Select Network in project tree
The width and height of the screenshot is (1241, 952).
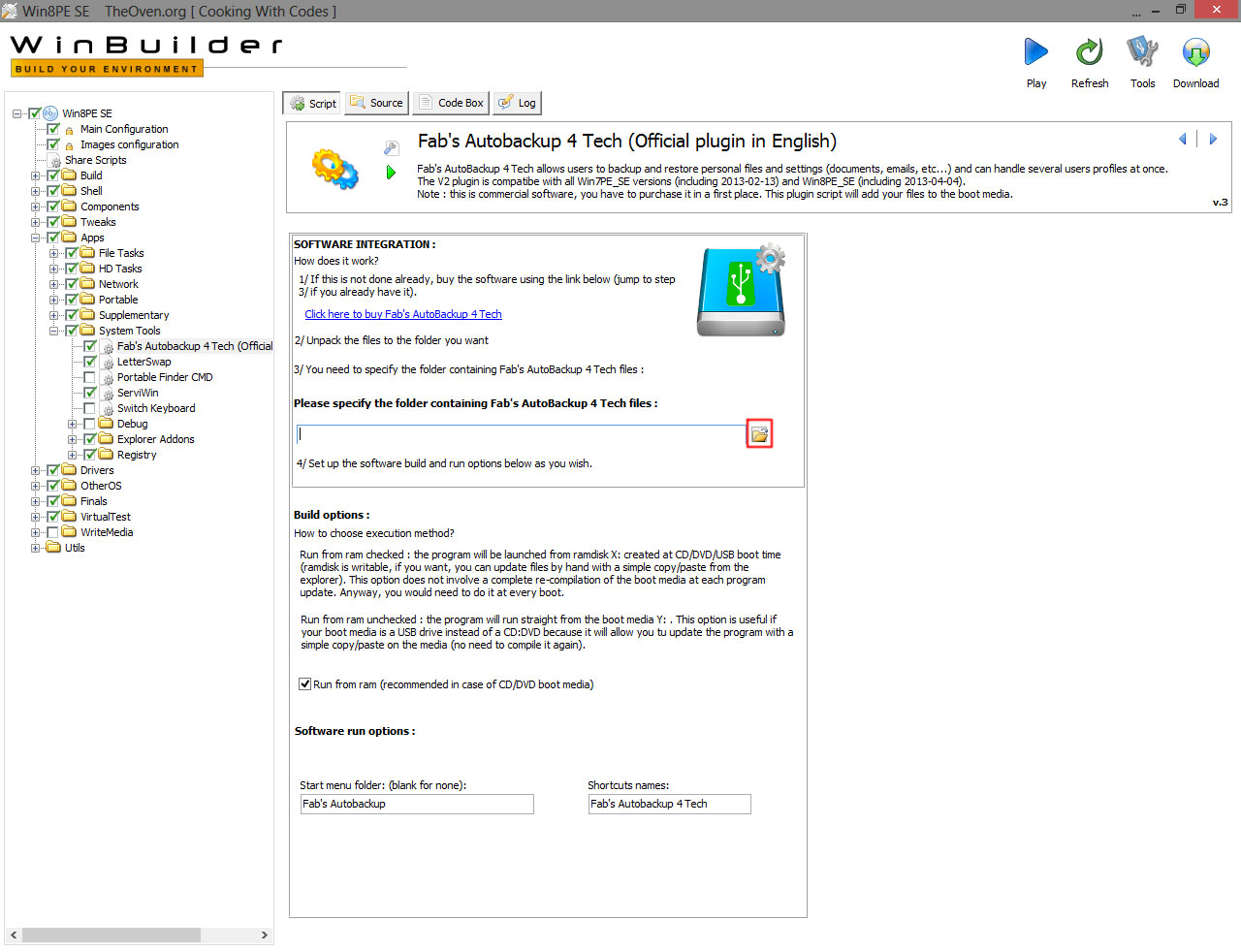118,284
